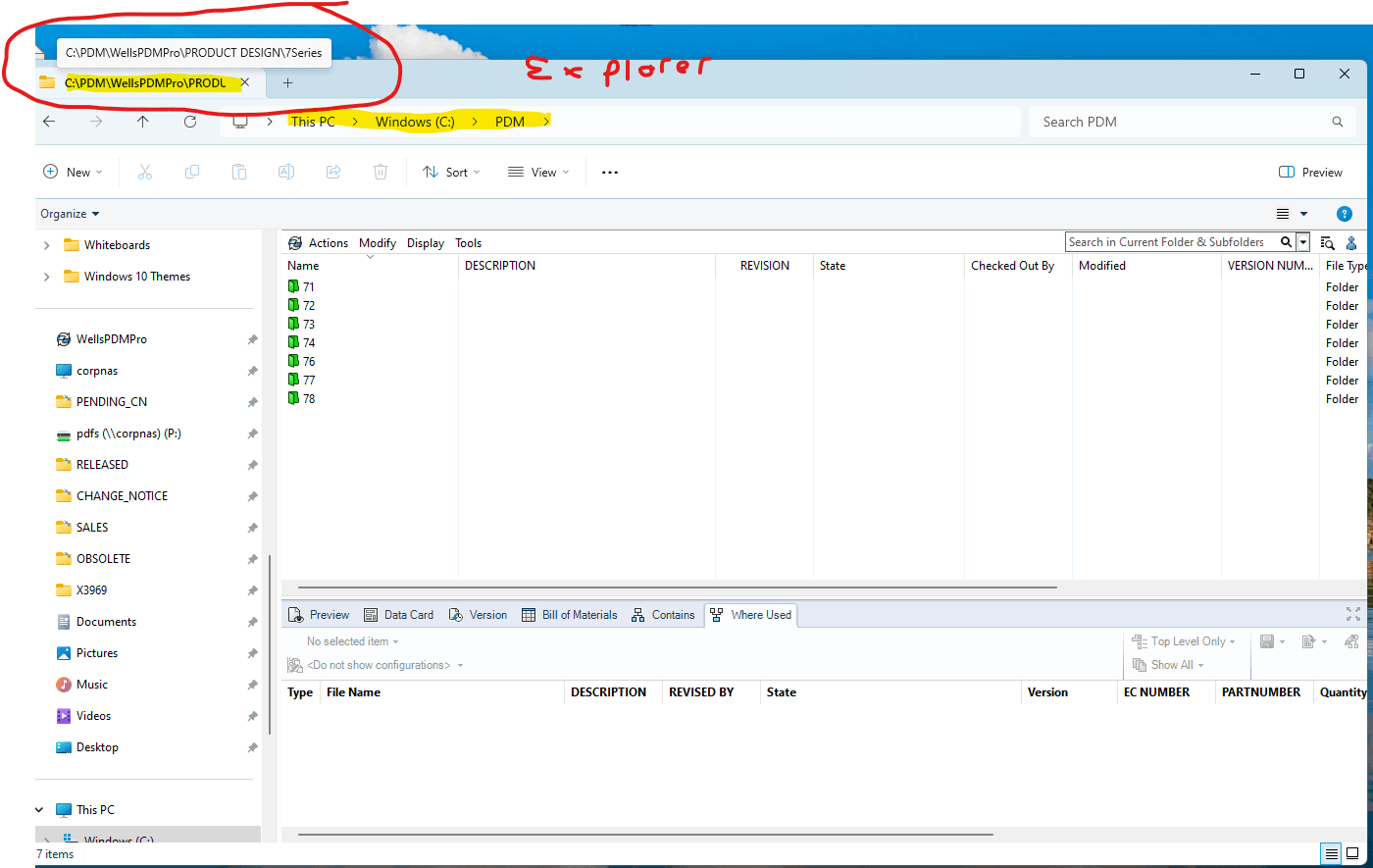
Task: Open the Sort dropdown
Action: click(x=451, y=172)
